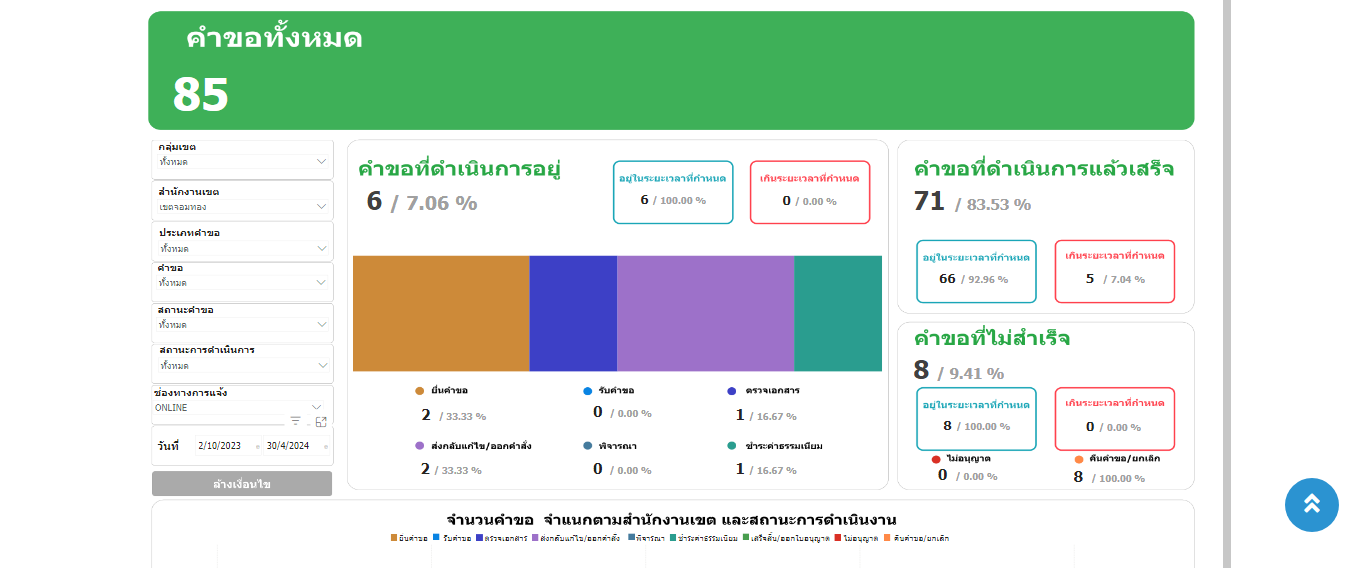The width and height of the screenshot is (1366, 568).
Task: Open focus mode icon on ช่องทางการแจ้ง slicer
Action: (321, 421)
